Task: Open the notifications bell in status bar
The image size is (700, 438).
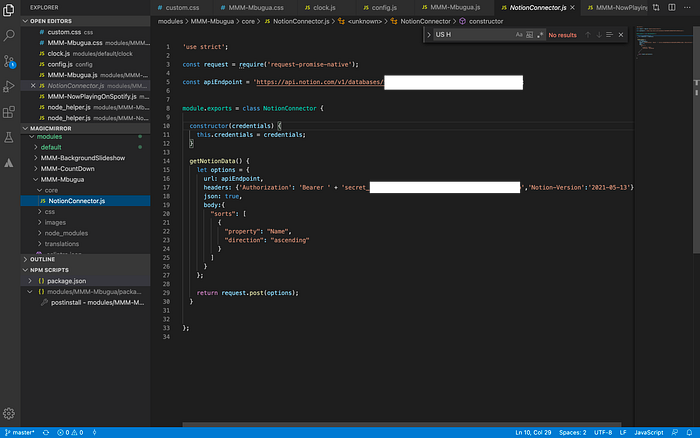Action: coord(689,432)
